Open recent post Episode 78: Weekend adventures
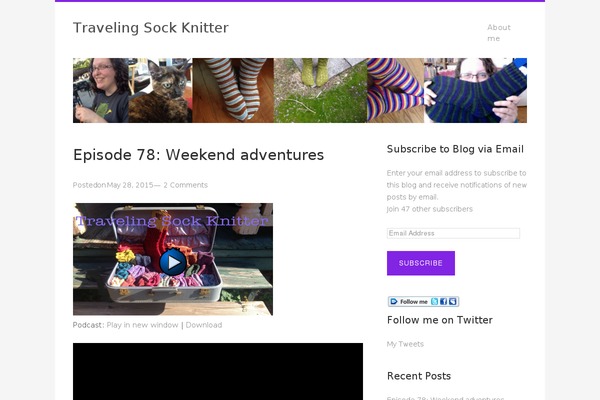Screen dimensions: 600x400 445,397
